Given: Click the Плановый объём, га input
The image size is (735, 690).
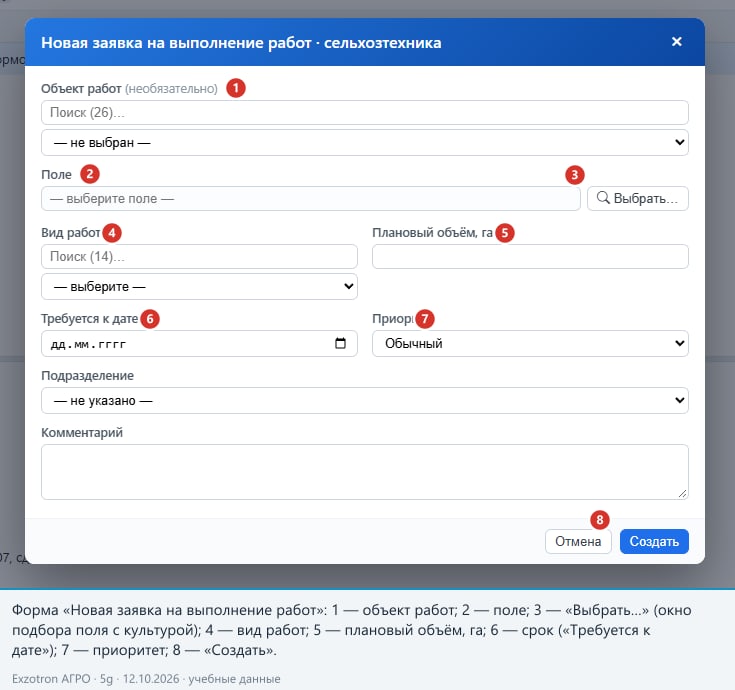Looking at the screenshot, I should [530, 256].
